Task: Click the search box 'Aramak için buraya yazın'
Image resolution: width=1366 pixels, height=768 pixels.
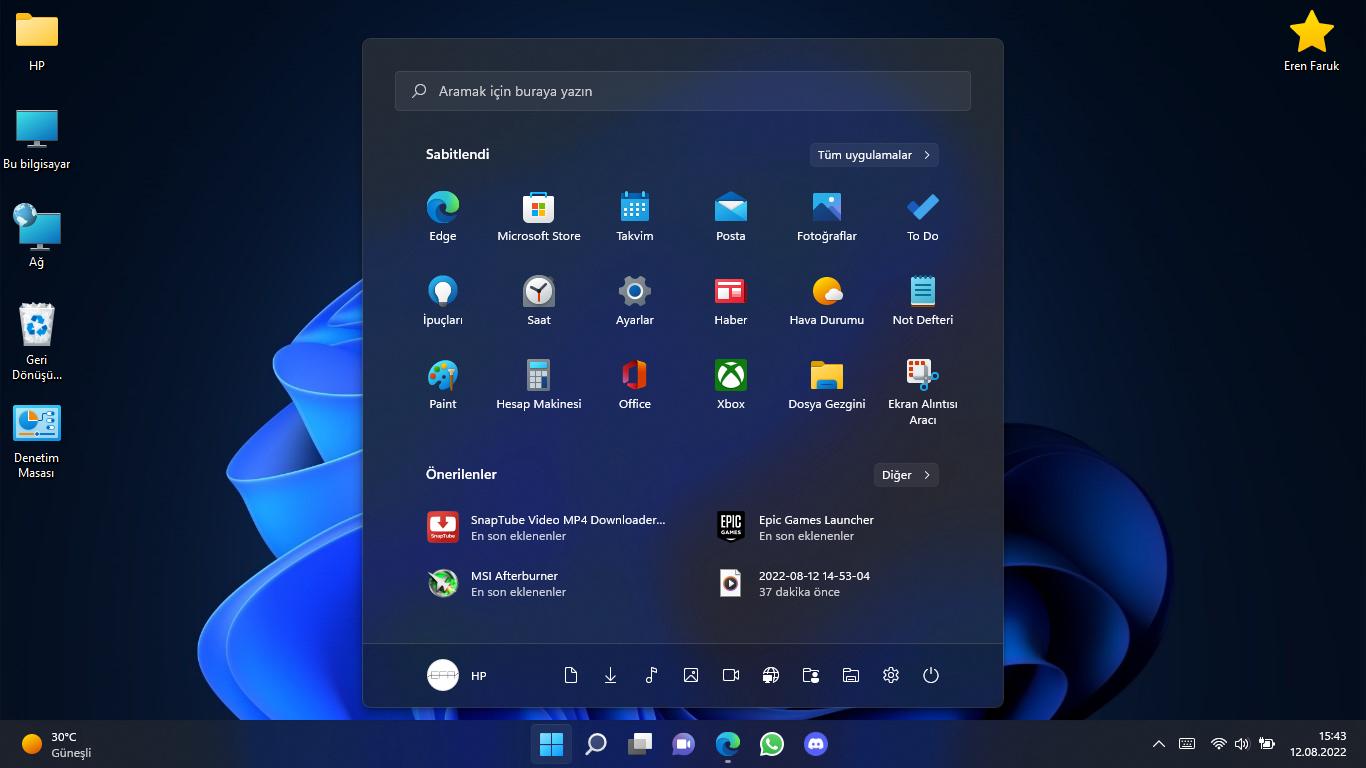Action: point(683,91)
